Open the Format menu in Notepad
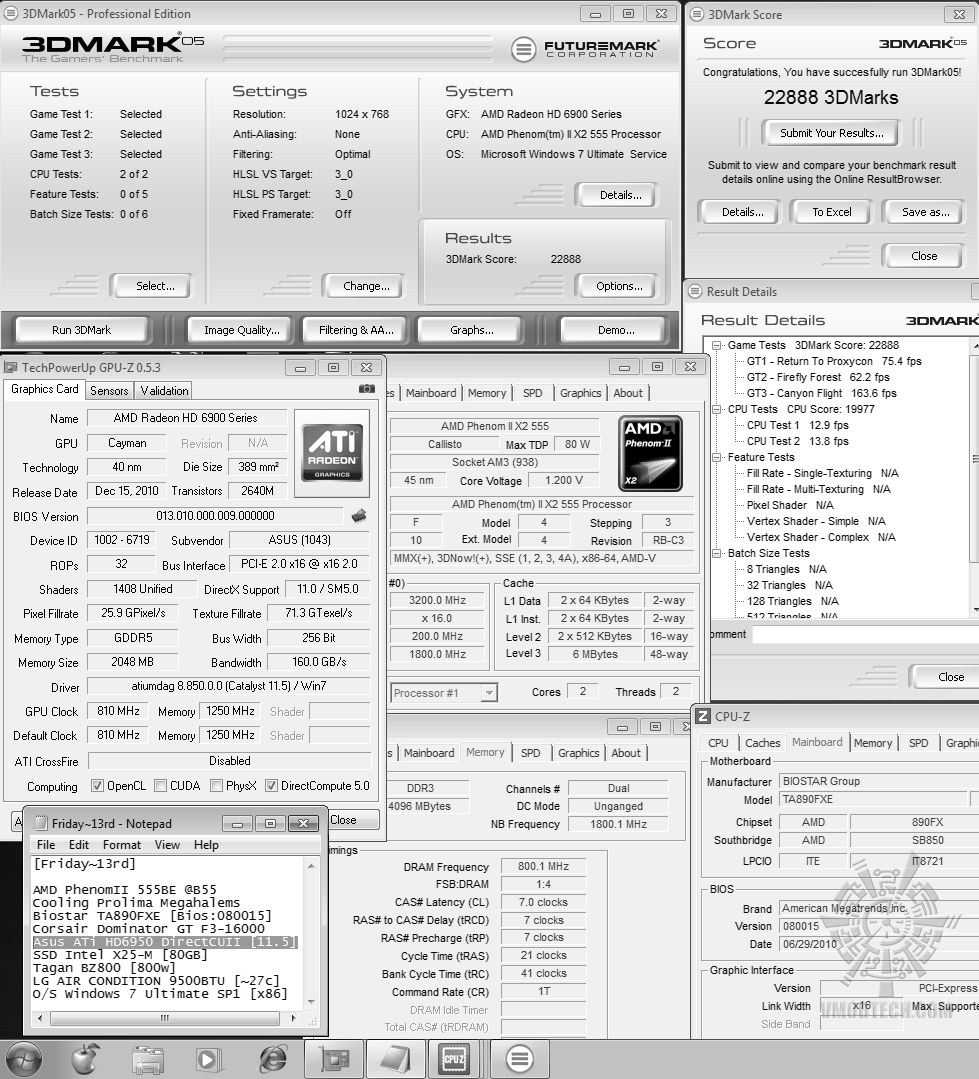979x1079 pixels. (x=122, y=845)
